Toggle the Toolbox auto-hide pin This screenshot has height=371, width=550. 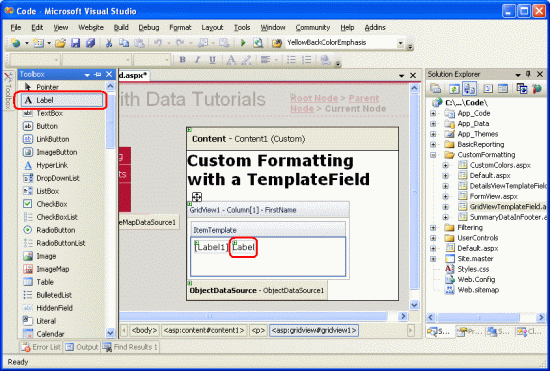(98, 74)
